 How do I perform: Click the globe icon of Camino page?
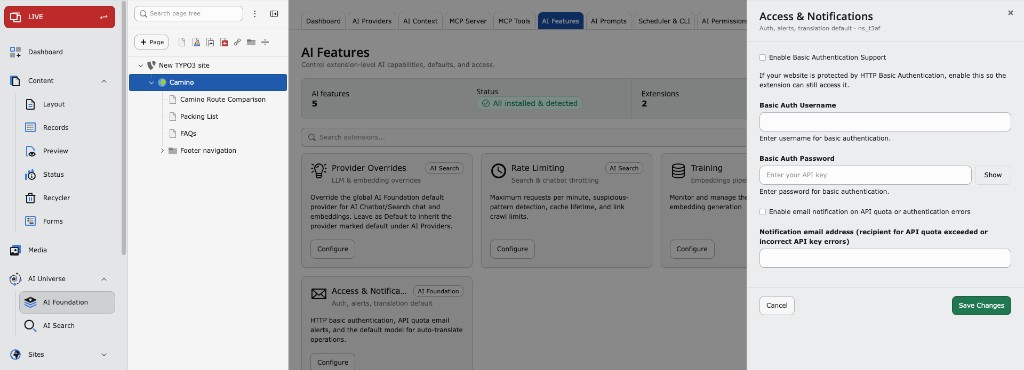(162, 82)
